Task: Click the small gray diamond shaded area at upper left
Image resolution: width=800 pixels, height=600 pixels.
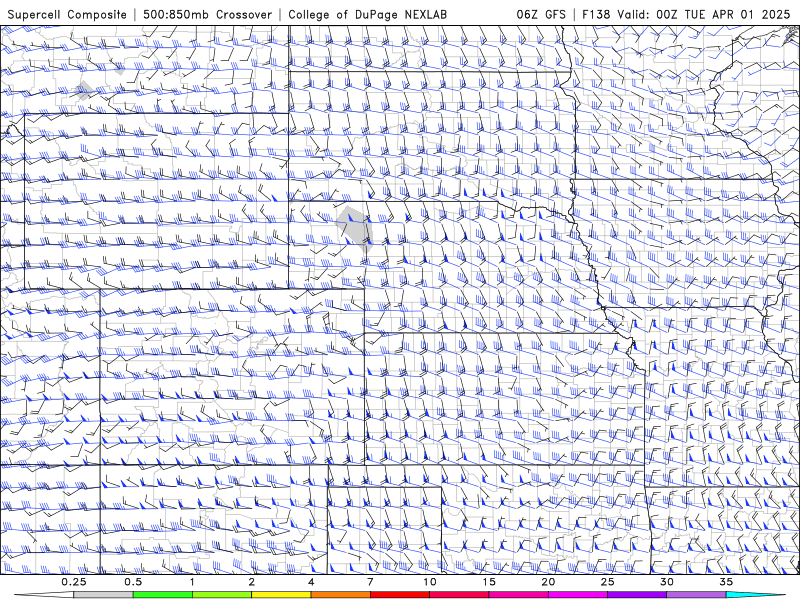Action: (x=84, y=91)
